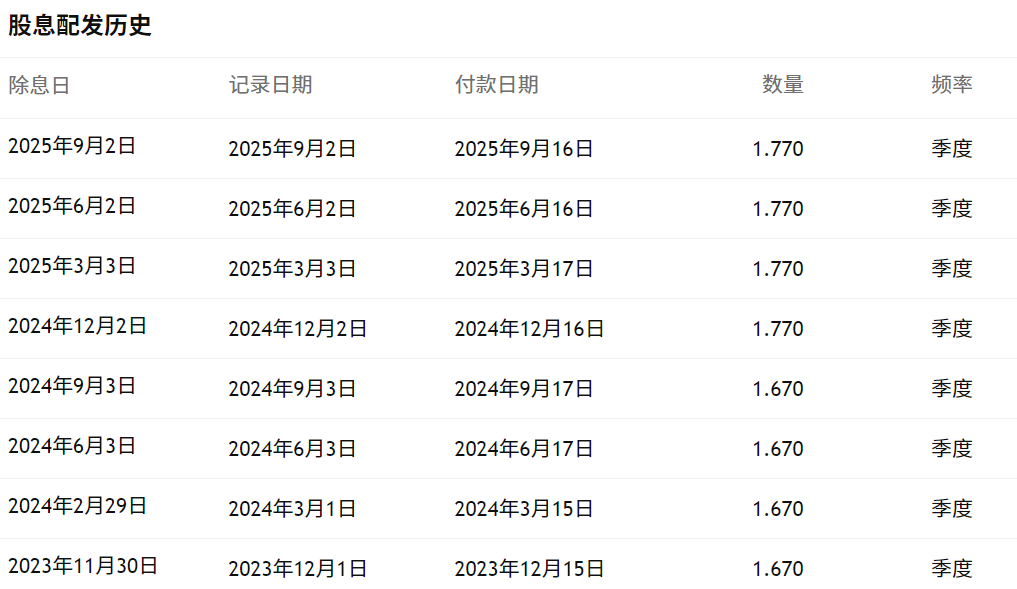The height and width of the screenshot is (589, 1017).
Task: Click the 频率 column header
Action: coord(951,85)
